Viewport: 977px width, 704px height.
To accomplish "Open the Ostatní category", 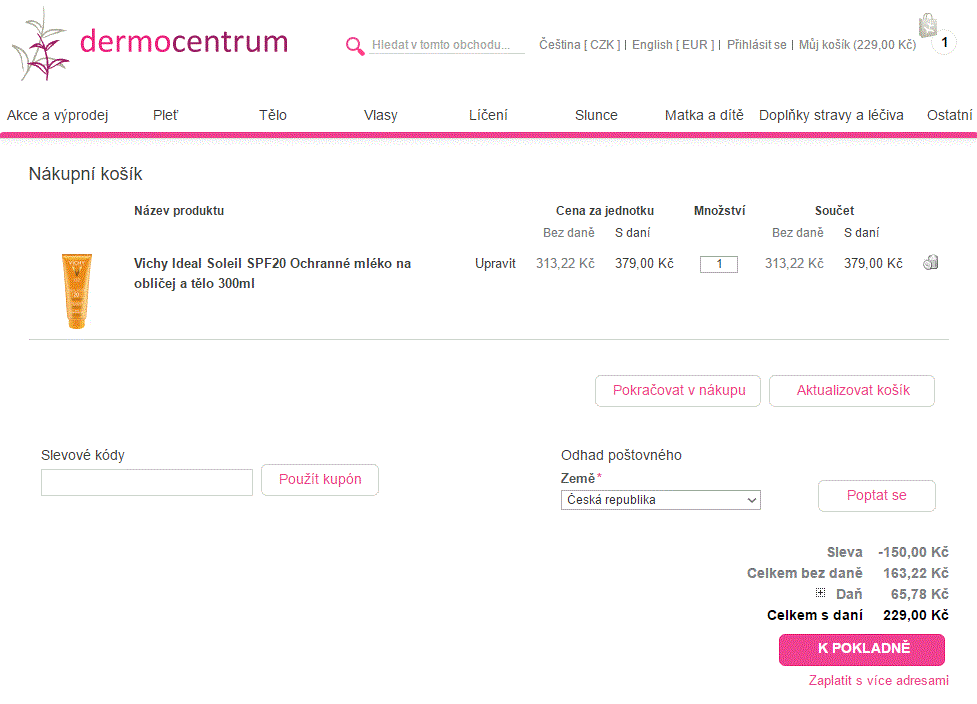I will point(950,115).
